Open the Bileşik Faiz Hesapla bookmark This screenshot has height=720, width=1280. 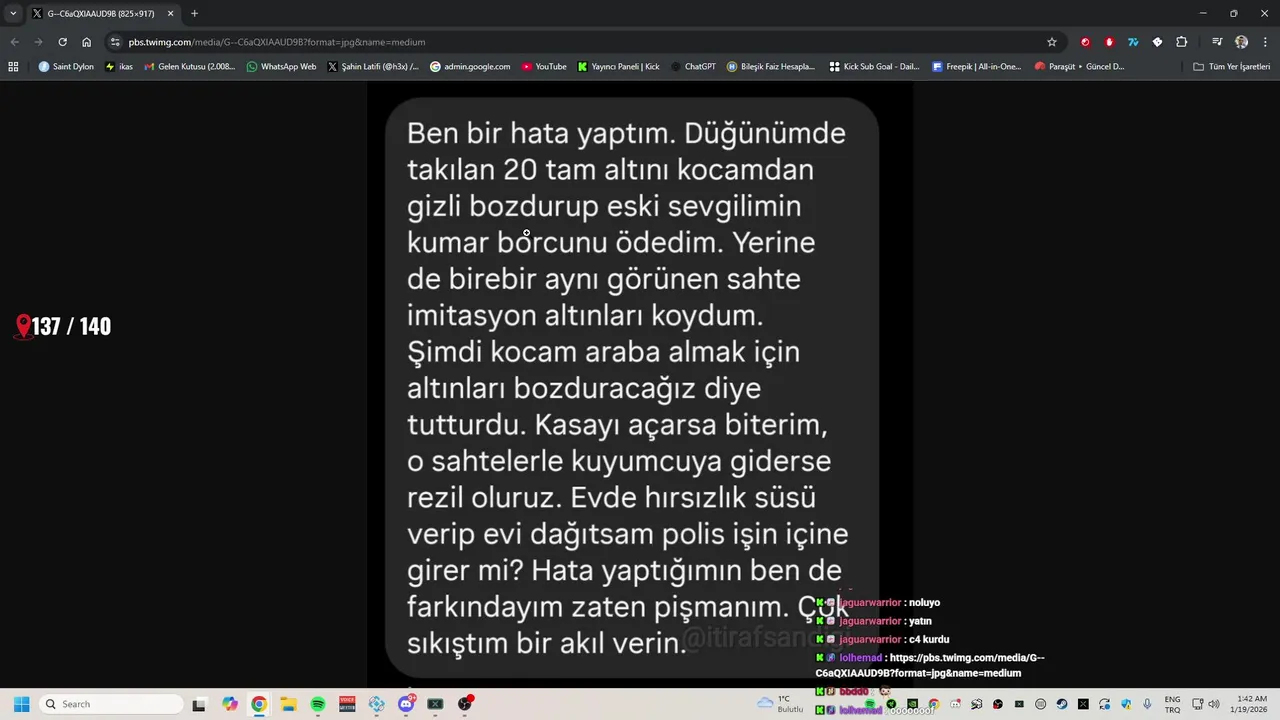[771, 67]
